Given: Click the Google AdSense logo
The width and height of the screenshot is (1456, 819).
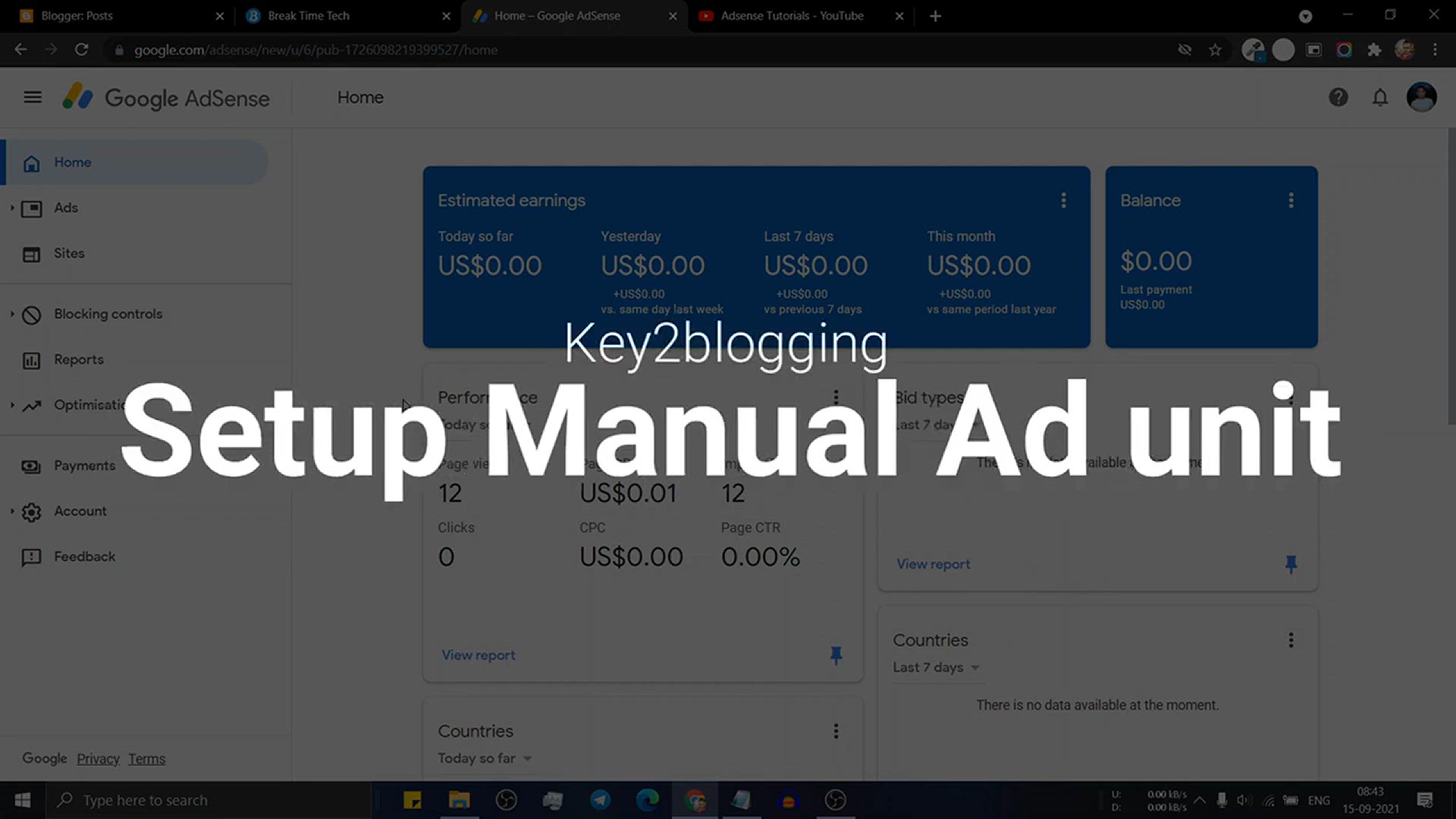Looking at the screenshot, I should pyautogui.click(x=166, y=98).
